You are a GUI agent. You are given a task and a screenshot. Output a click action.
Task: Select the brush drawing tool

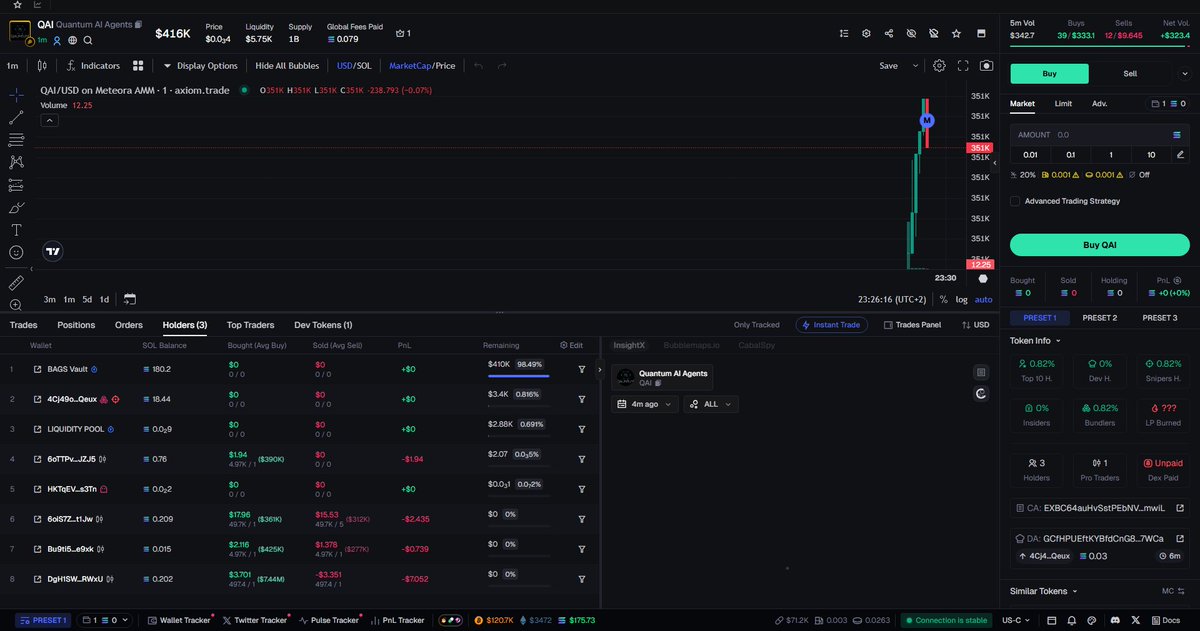(16, 208)
